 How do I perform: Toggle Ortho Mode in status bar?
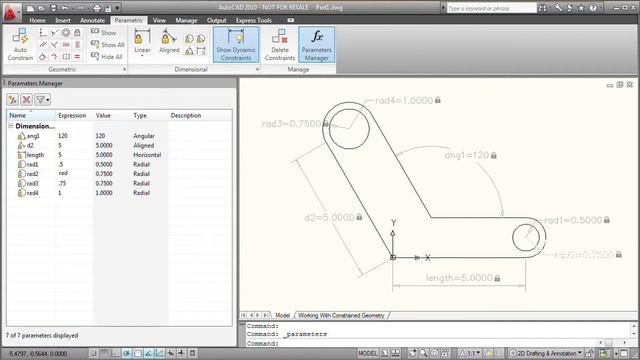(116, 353)
